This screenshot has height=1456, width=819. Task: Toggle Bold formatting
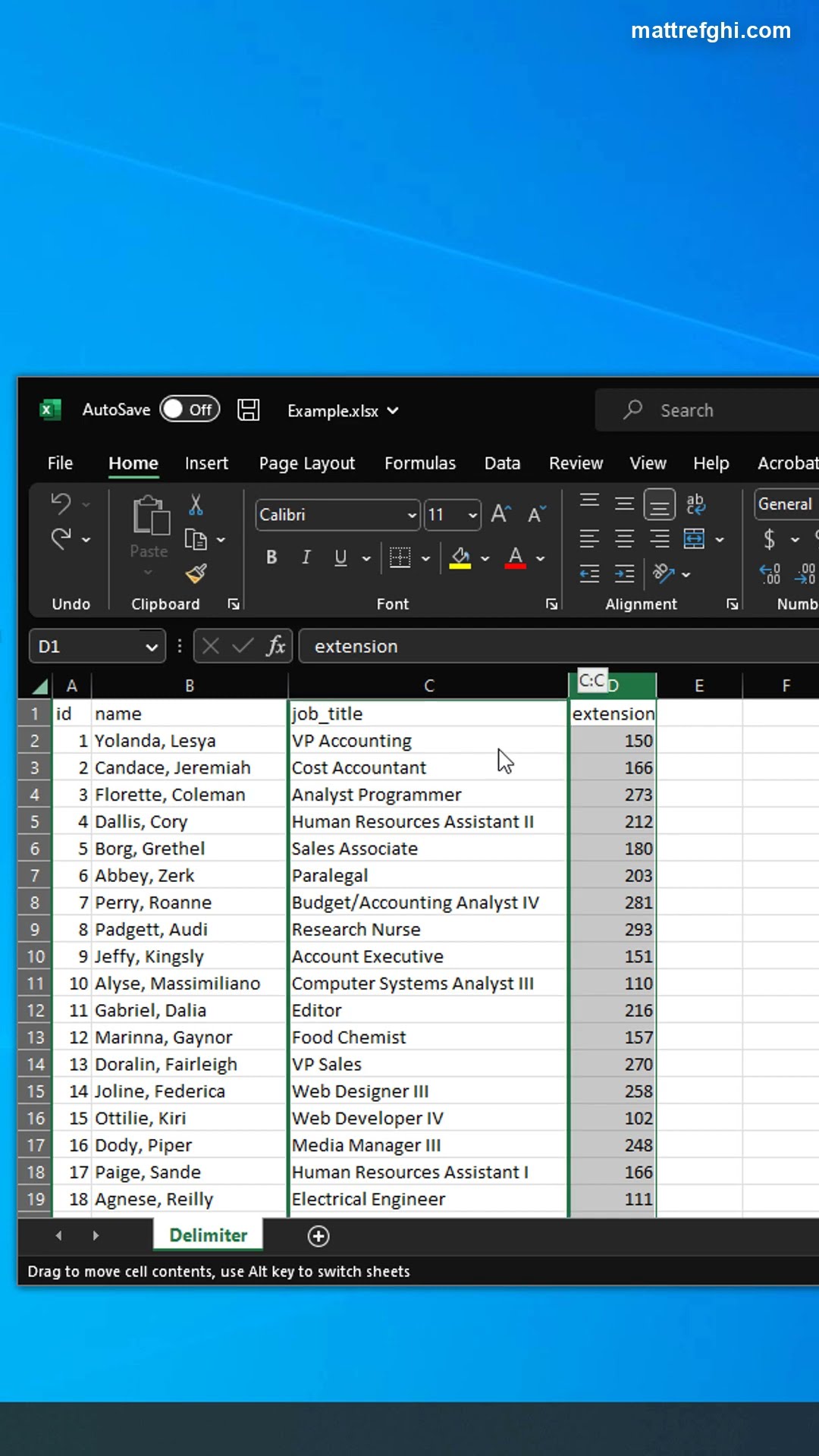[x=271, y=558]
